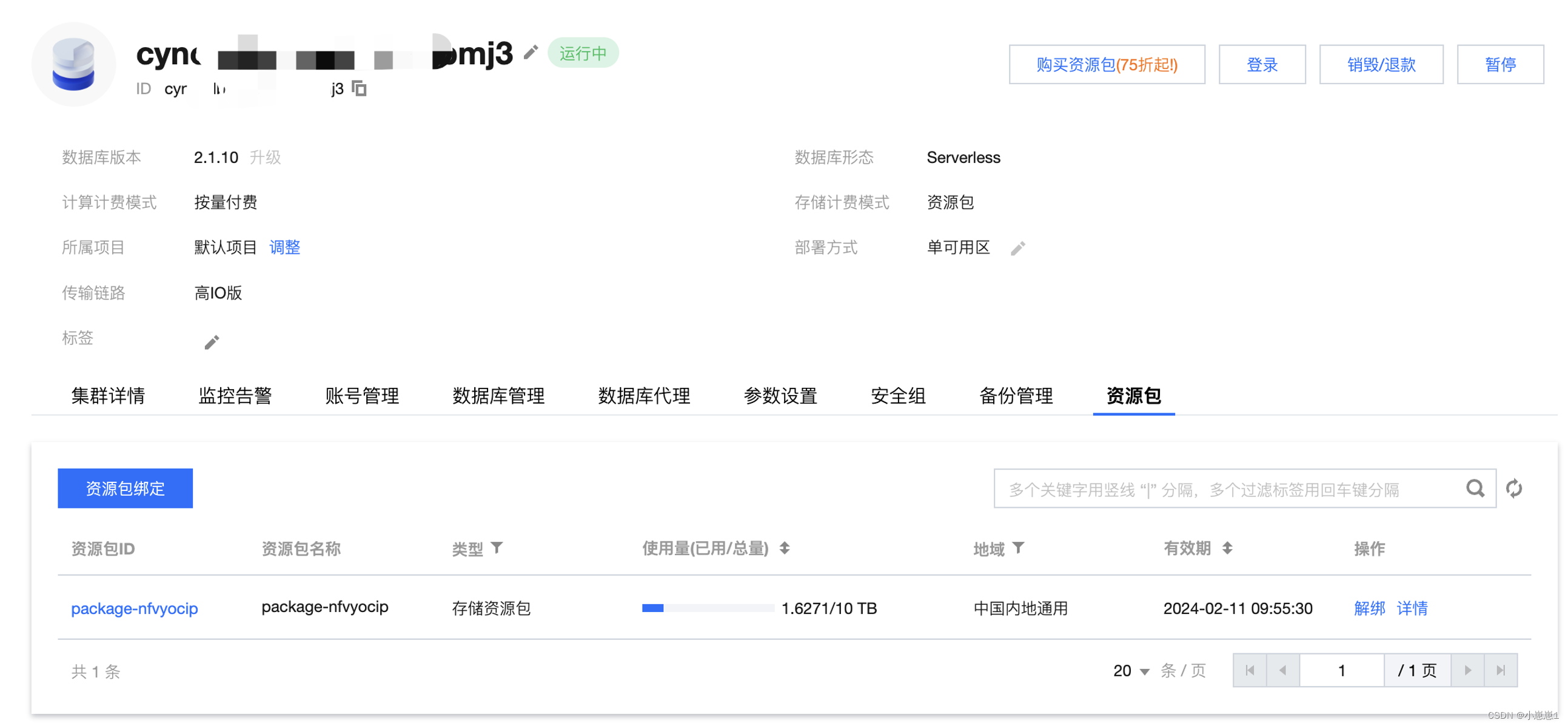
Task: Click the 登录 button
Action: coord(1262,64)
